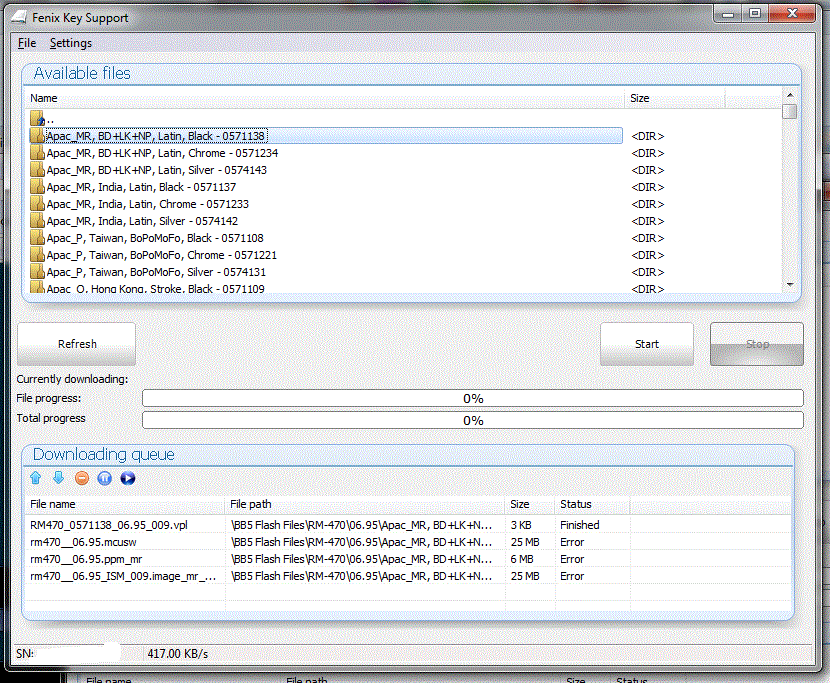Open the Settings menu

(x=70, y=43)
